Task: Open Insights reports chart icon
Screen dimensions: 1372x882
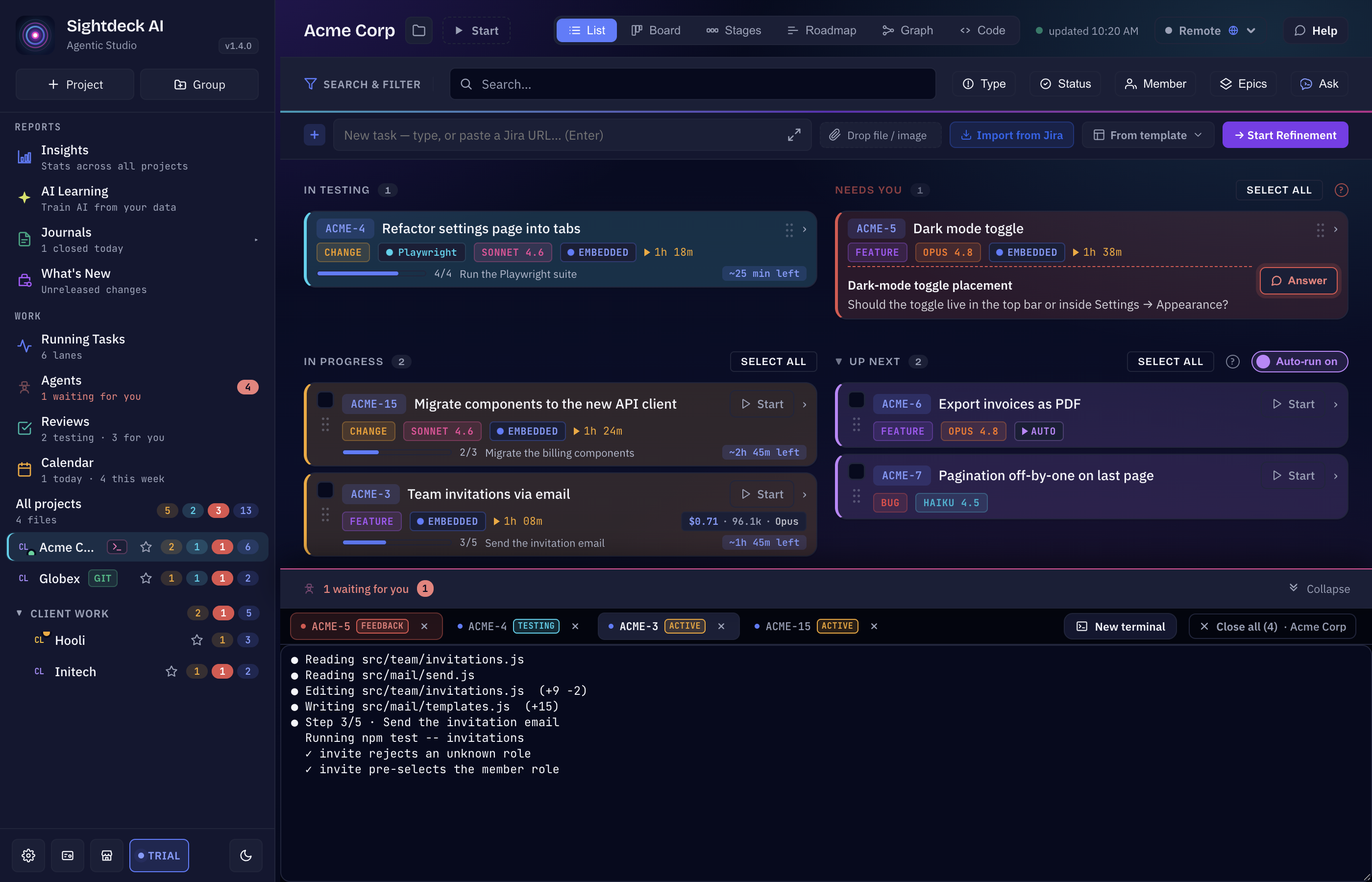Action: (24, 157)
